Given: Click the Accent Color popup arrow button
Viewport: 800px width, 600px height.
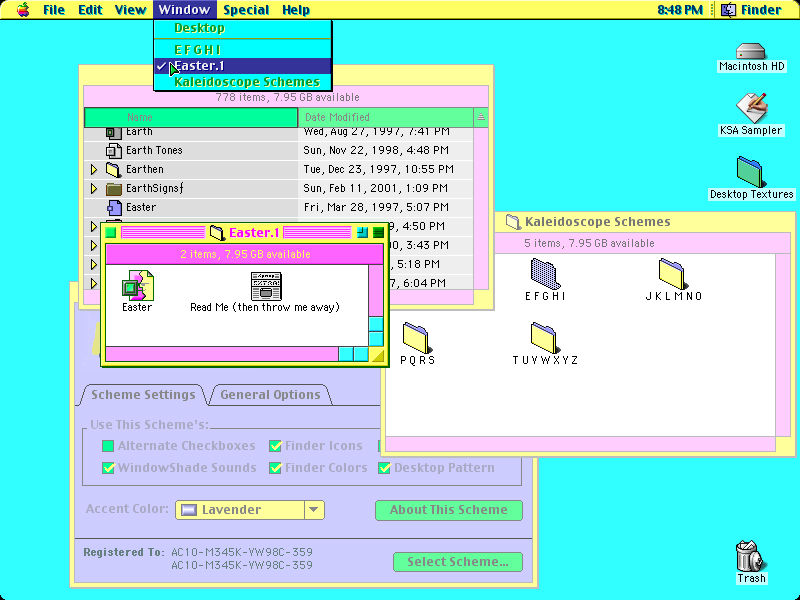Looking at the screenshot, I should (x=314, y=510).
